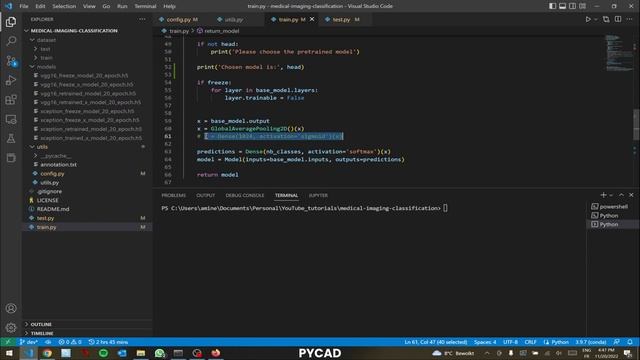Expand the Timeline section
The height and width of the screenshot is (360, 640).
(x=42, y=333)
